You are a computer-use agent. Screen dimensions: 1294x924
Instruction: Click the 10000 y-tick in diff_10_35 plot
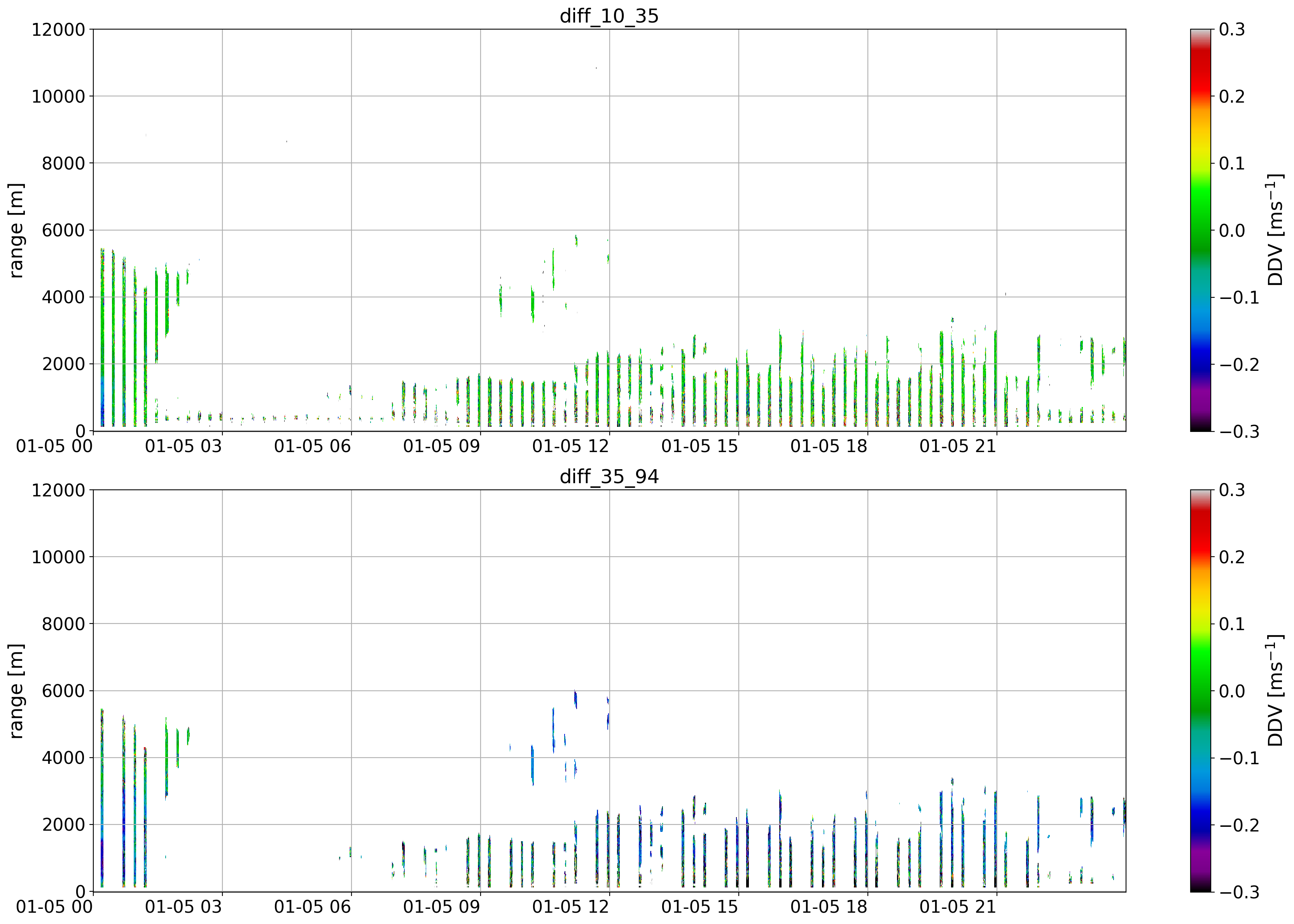click(x=58, y=96)
